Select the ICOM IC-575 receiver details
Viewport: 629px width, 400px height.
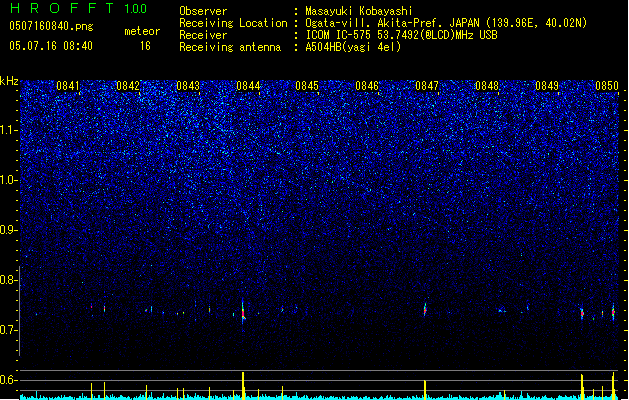click(401, 35)
